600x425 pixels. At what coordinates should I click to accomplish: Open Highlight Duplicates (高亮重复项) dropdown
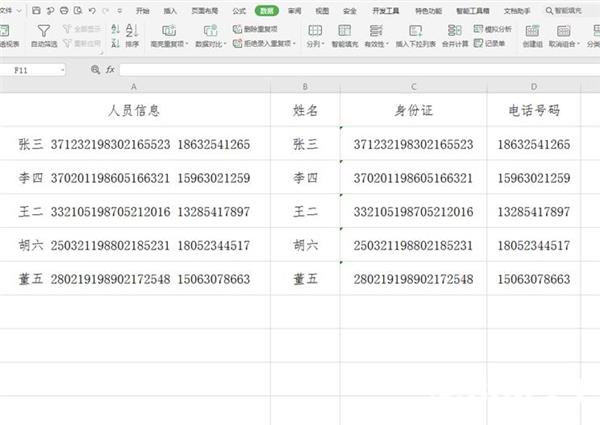point(169,36)
